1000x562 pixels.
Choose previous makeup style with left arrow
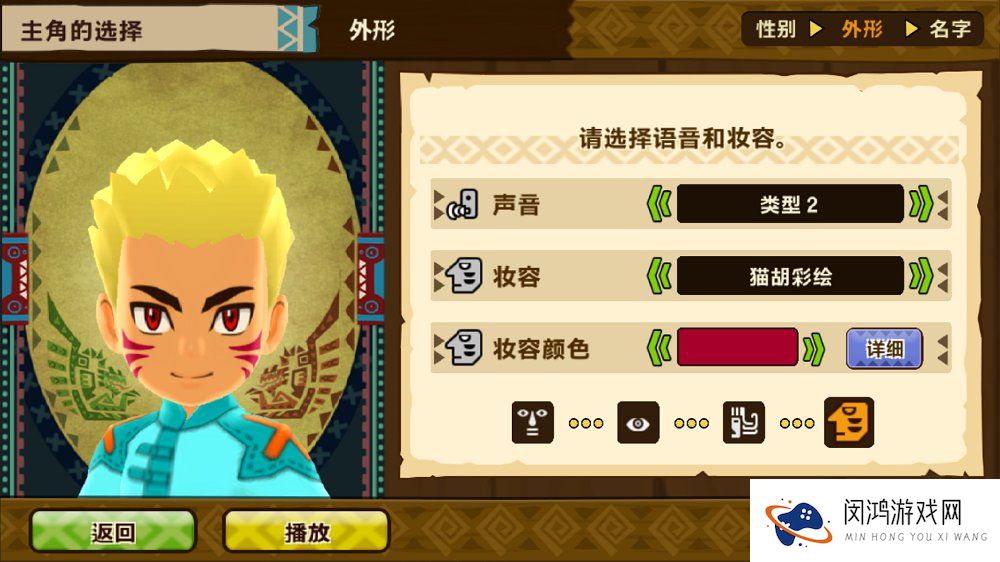point(659,276)
